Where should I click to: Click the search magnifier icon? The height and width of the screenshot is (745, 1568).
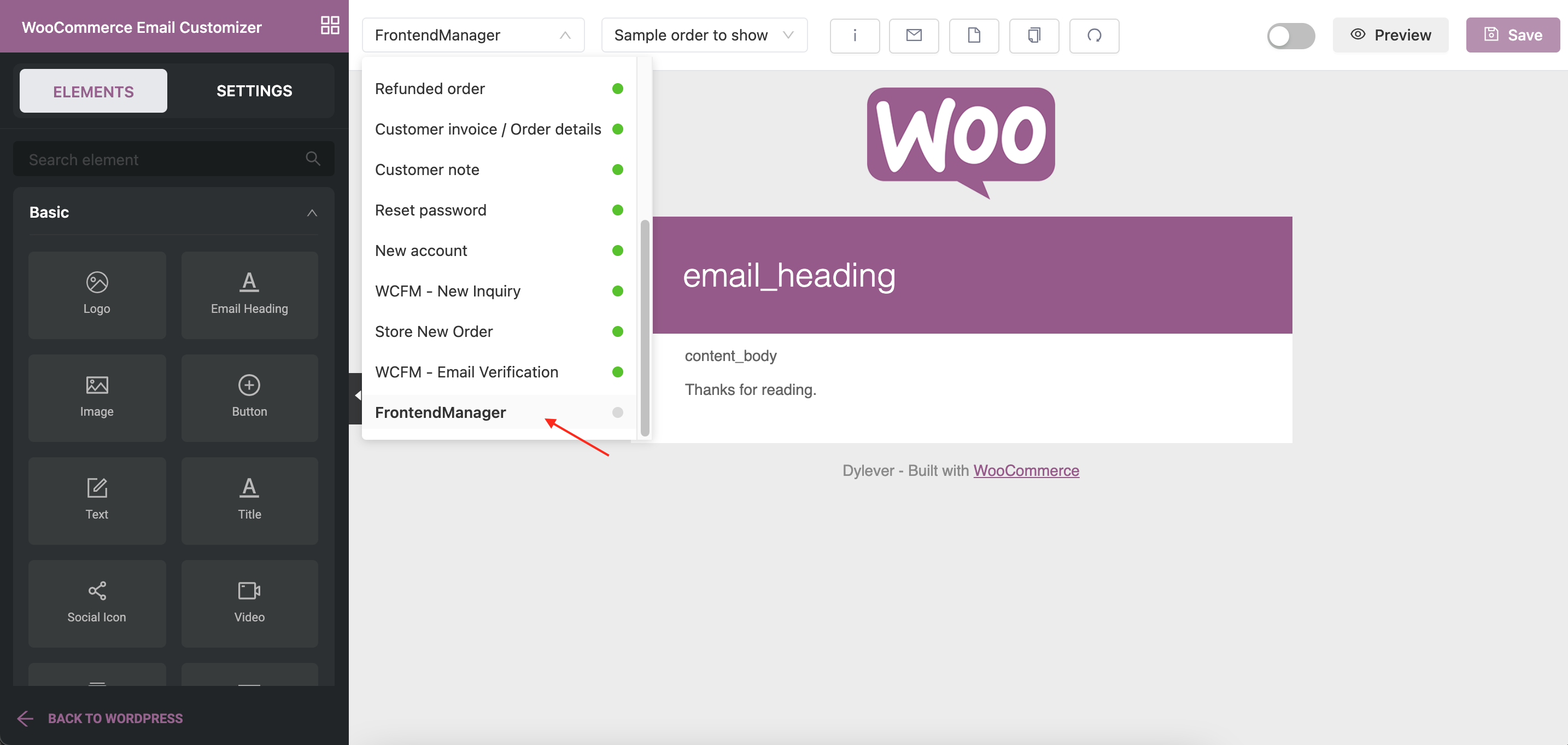pyautogui.click(x=313, y=159)
